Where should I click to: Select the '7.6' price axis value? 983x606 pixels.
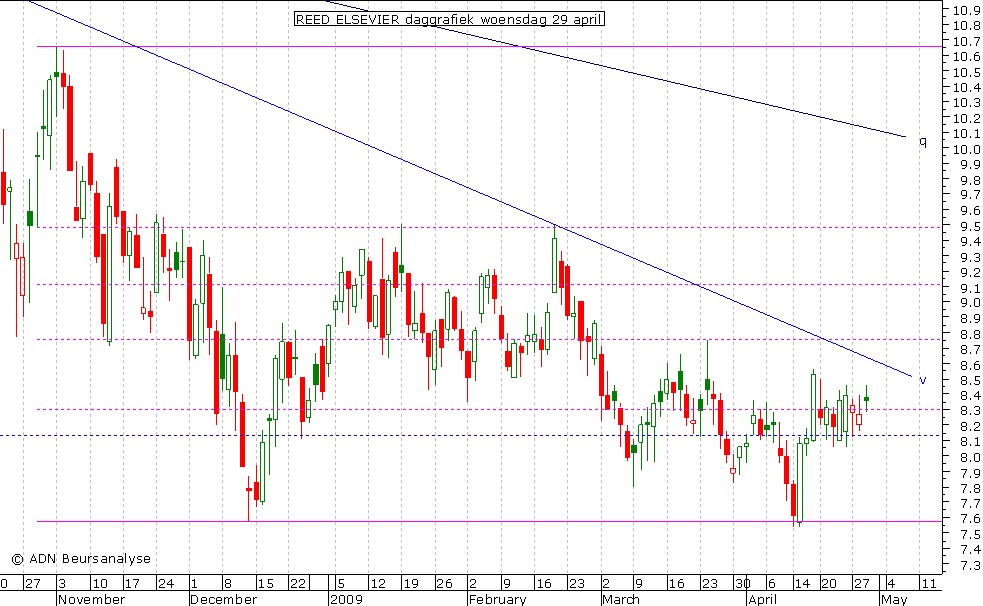point(969,519)
